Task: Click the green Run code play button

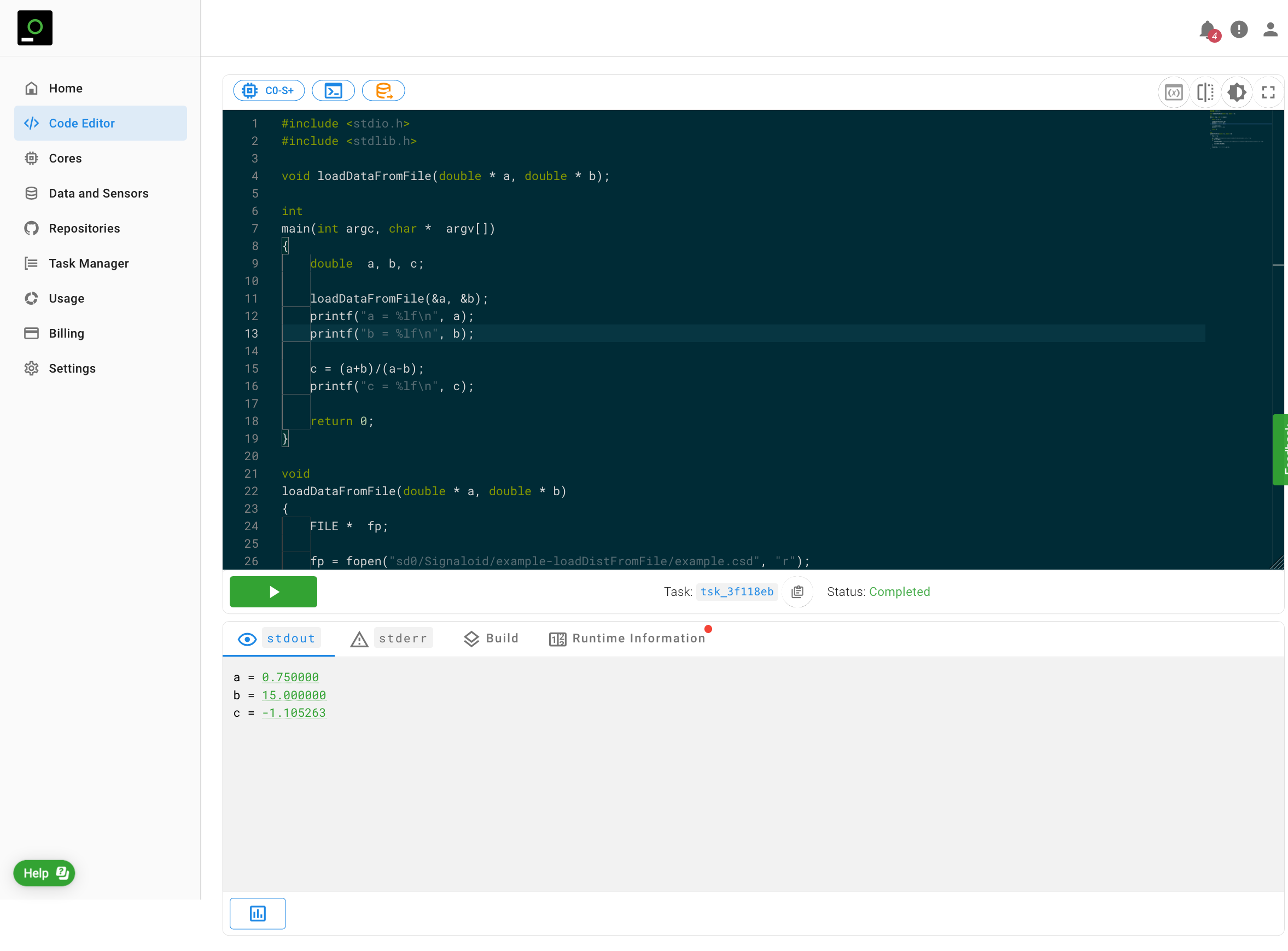Action: click(x=273, y=592)
